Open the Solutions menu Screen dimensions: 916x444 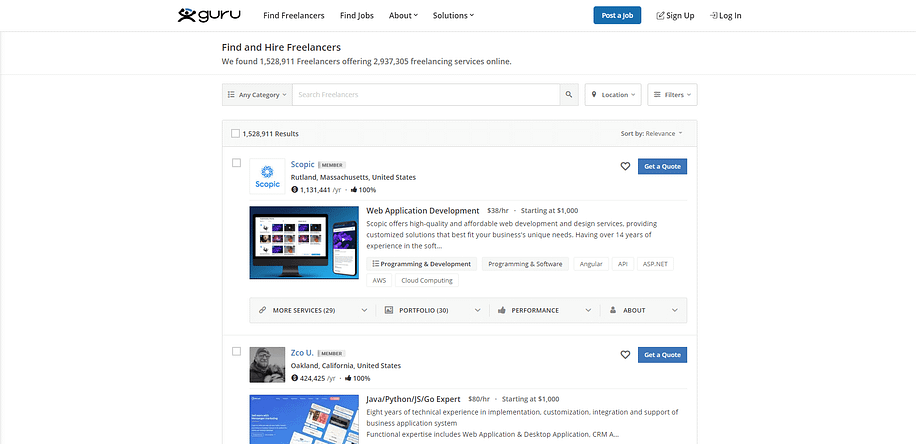pos(453,16)
